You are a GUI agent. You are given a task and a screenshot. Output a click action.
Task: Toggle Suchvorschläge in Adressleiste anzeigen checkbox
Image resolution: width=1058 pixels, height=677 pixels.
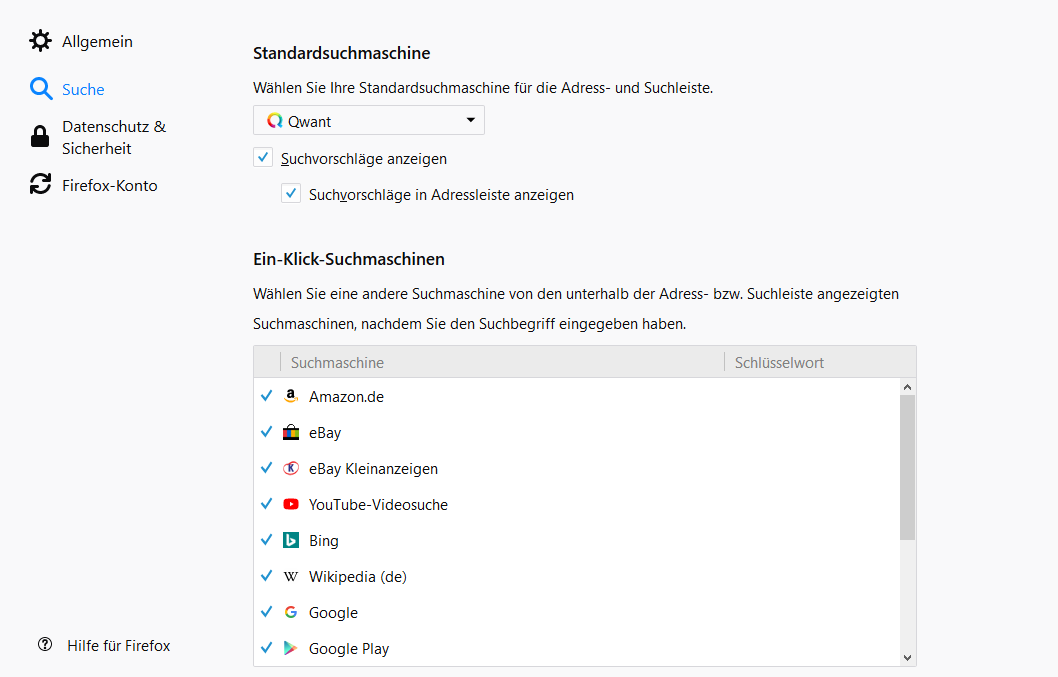point(291,193)
